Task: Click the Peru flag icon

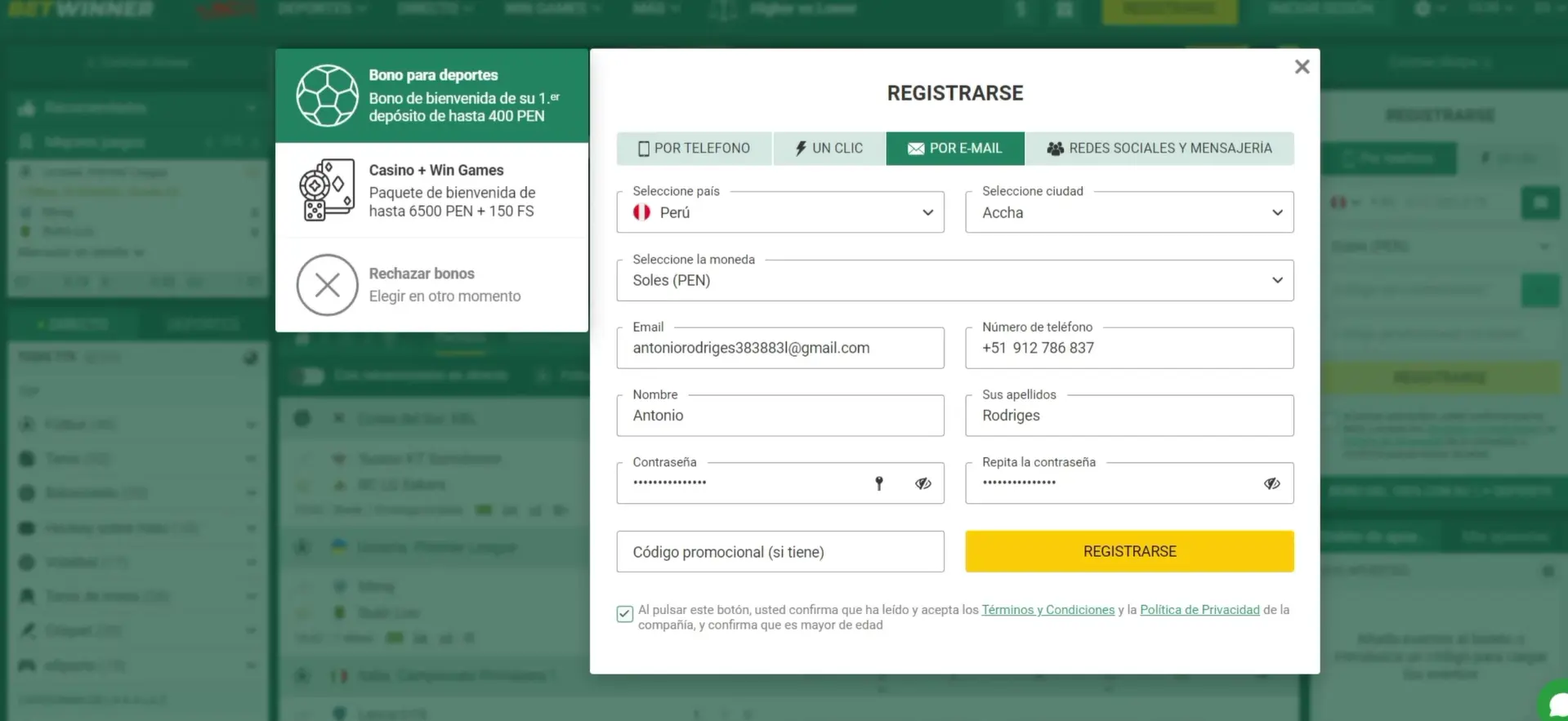Action: click(642, 212)
